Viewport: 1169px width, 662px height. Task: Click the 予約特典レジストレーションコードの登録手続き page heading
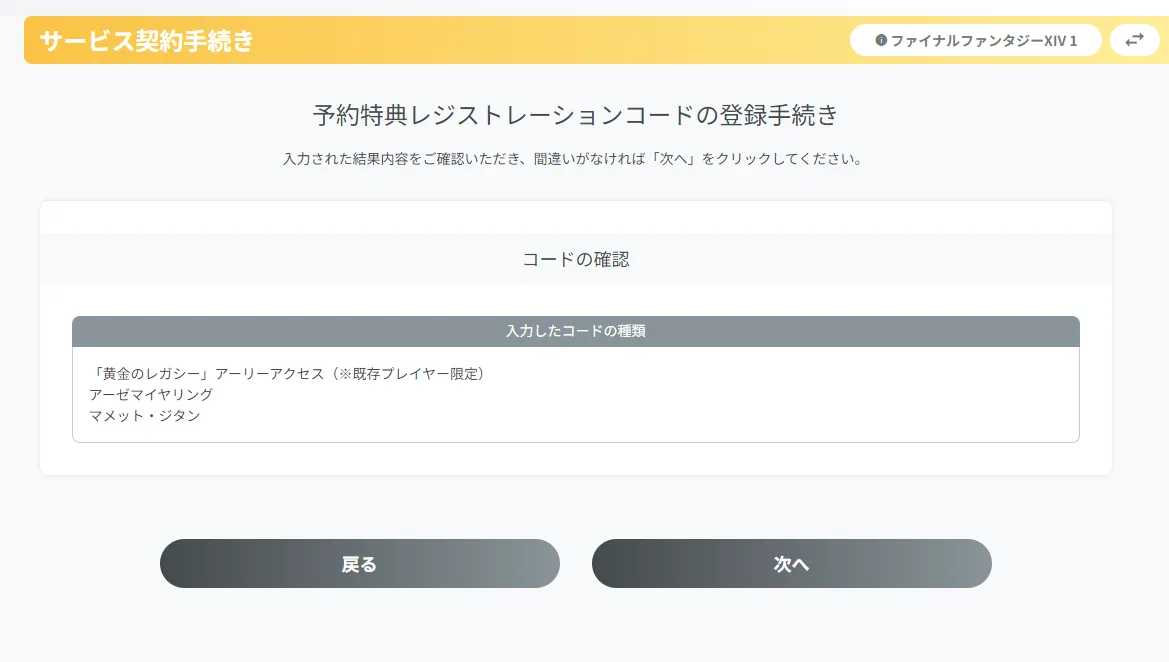pos(575,116)
